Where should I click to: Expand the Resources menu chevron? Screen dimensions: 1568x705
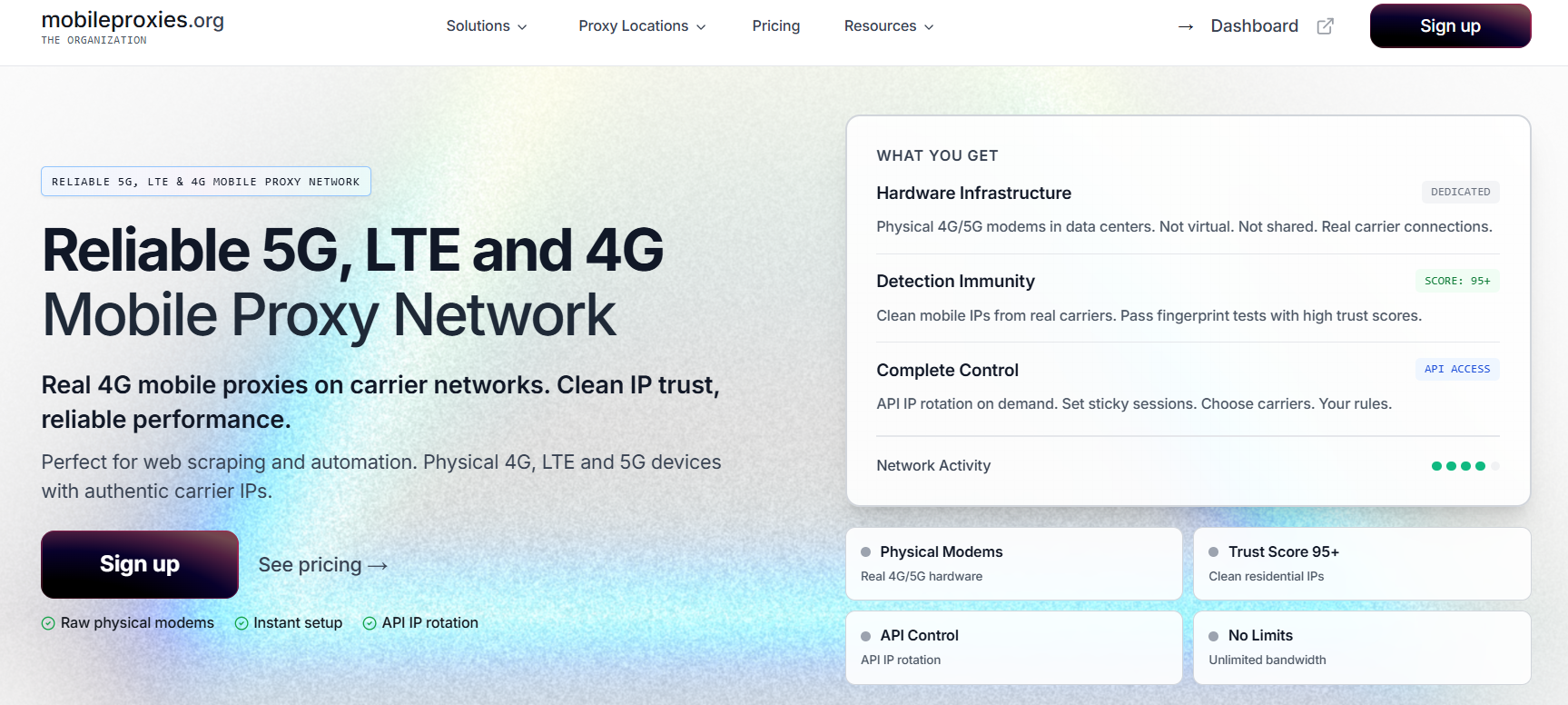pyautogui.click(x=929, y=27)
